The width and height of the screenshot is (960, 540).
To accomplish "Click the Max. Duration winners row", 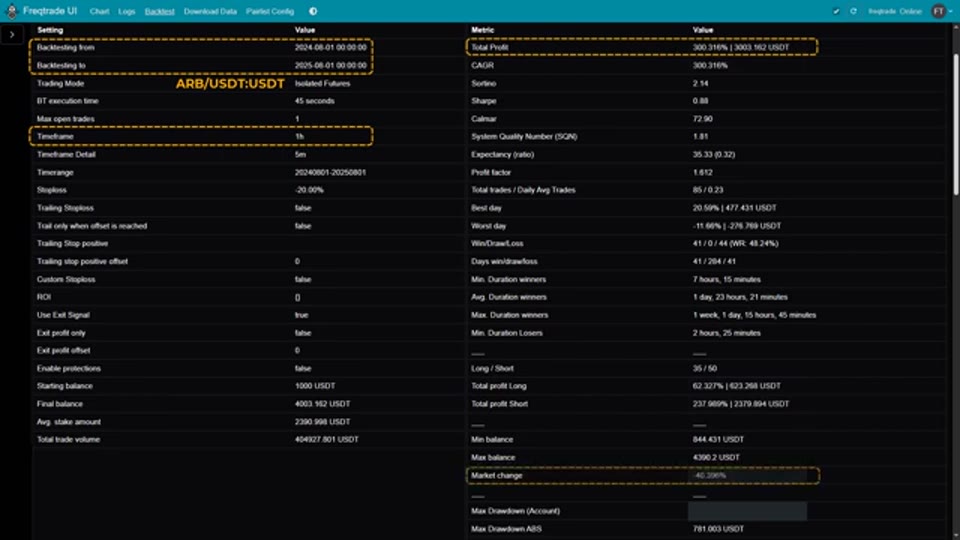I will (706, 315).
